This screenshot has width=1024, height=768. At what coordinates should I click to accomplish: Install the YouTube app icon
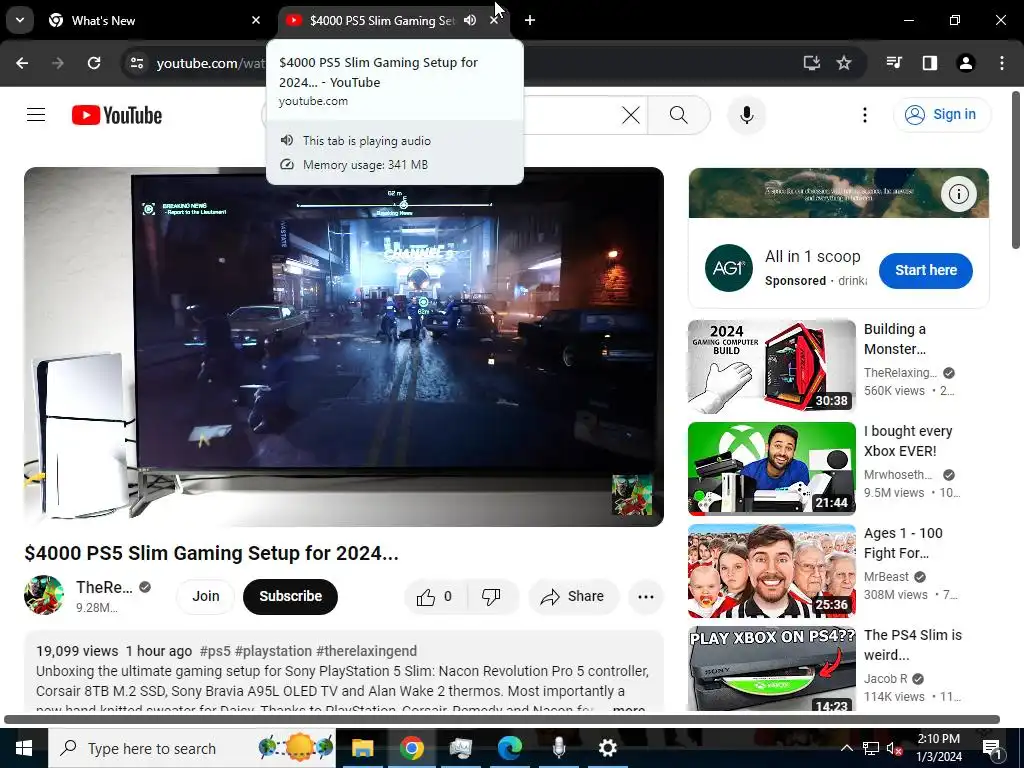[x=811, y=63]
